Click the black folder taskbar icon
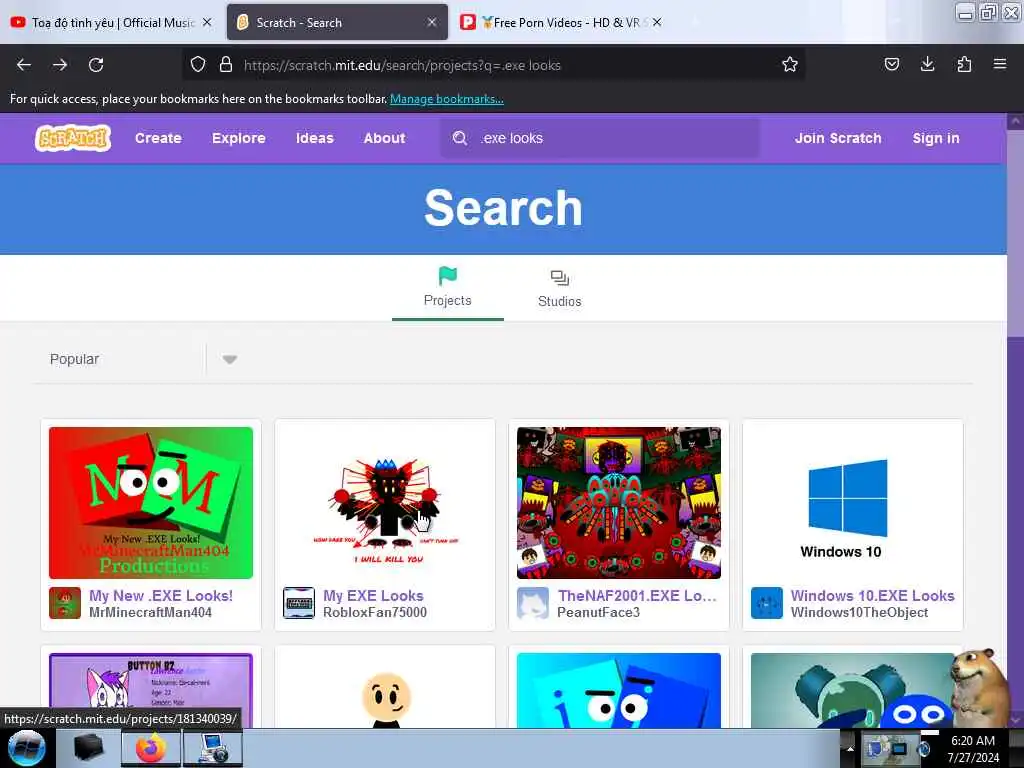The width and height of the screenshot is (1024, 768). point(89,748)
